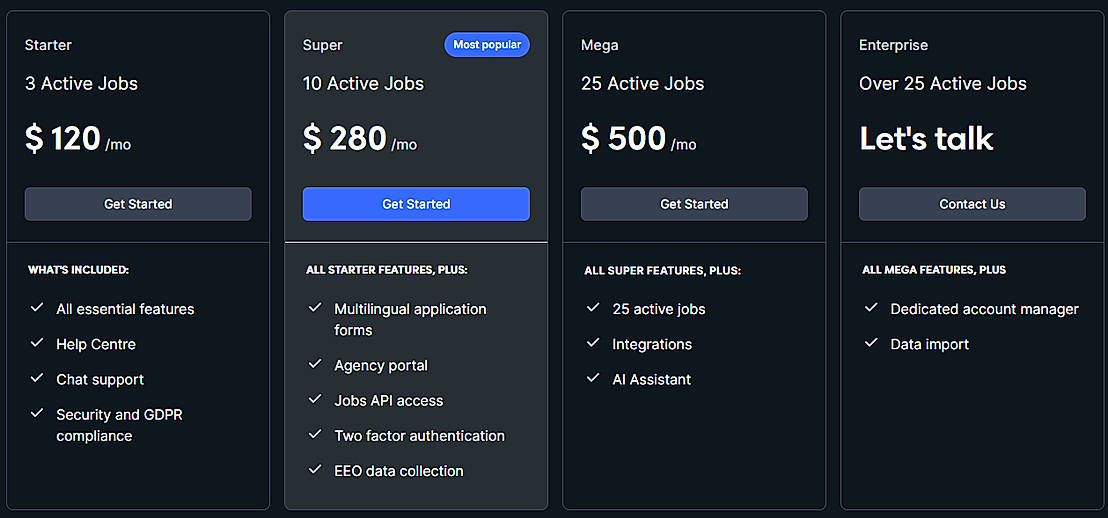Click the $ 280 /mo price
The width and height of the screenshot is (1108, 518).
pyautogui.click(x=360, y=139)
